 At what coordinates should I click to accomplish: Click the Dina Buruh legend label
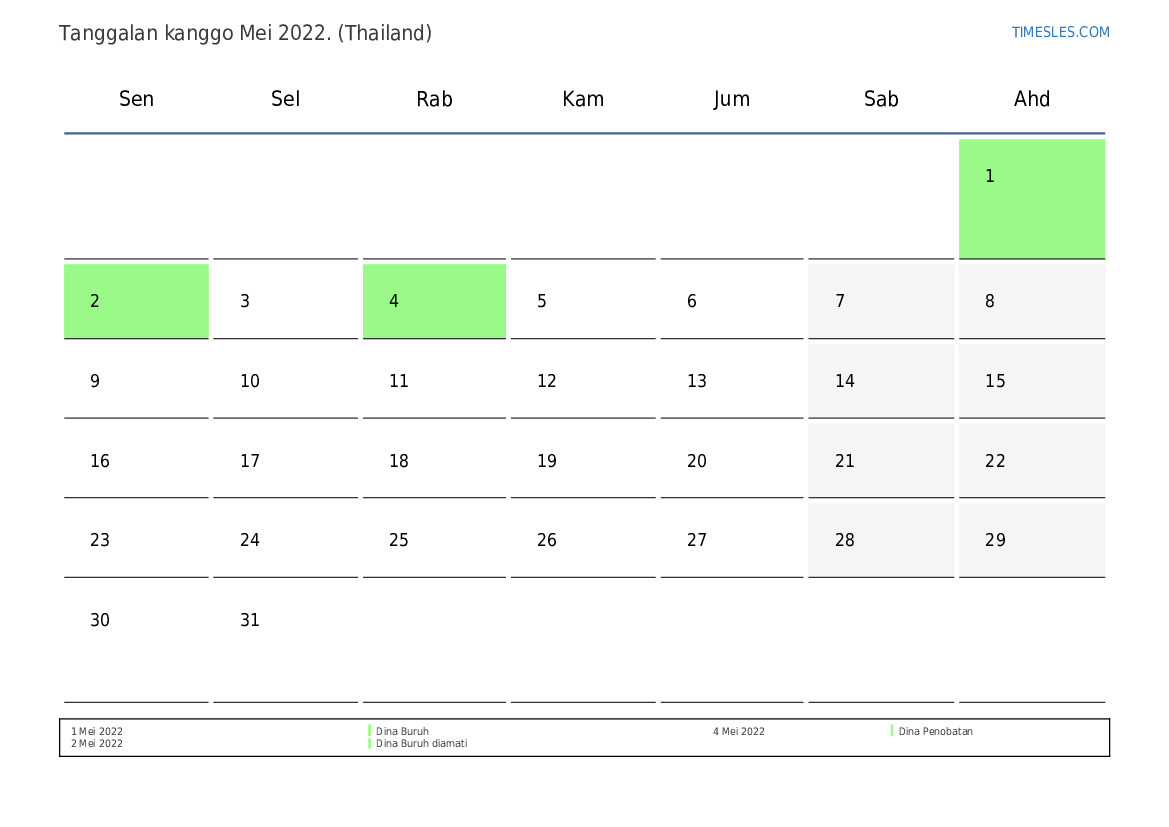point(402,732)
